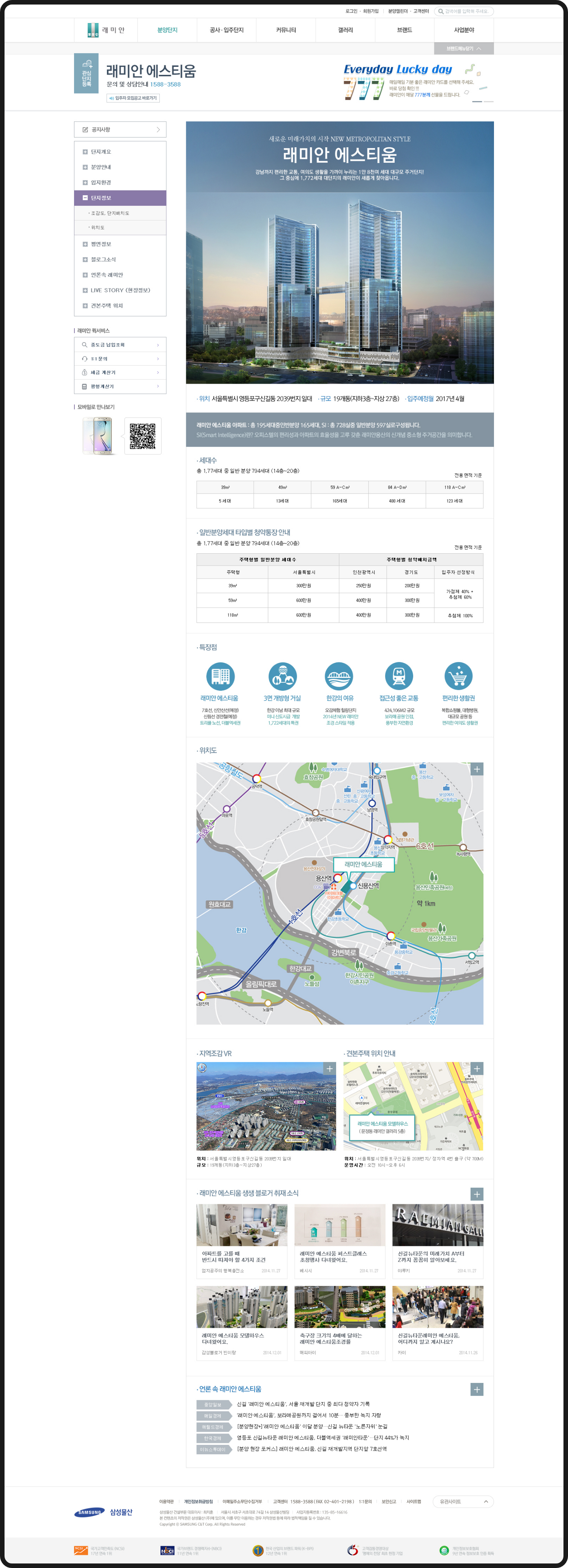Viewport: 568px width, 1568px height.
Task: Open the 분양단지 navigation tab
Action: (167, 30)
